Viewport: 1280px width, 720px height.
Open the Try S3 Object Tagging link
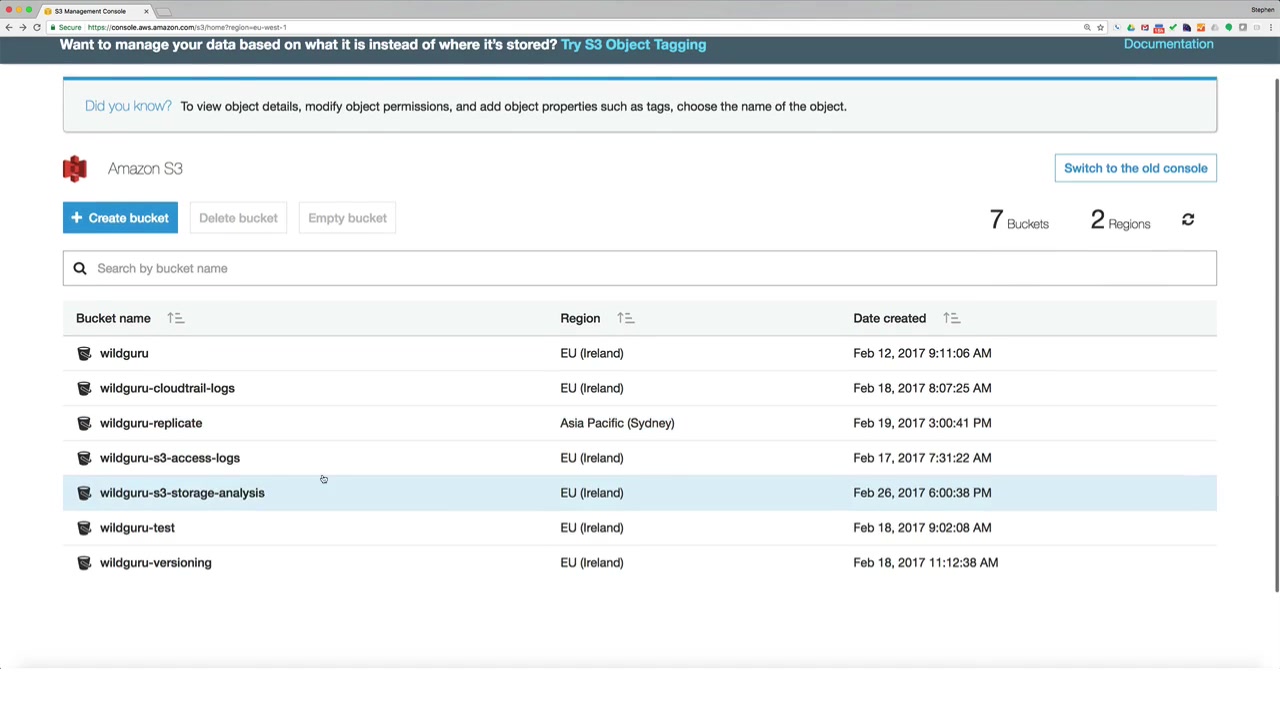tap(633, 45)
